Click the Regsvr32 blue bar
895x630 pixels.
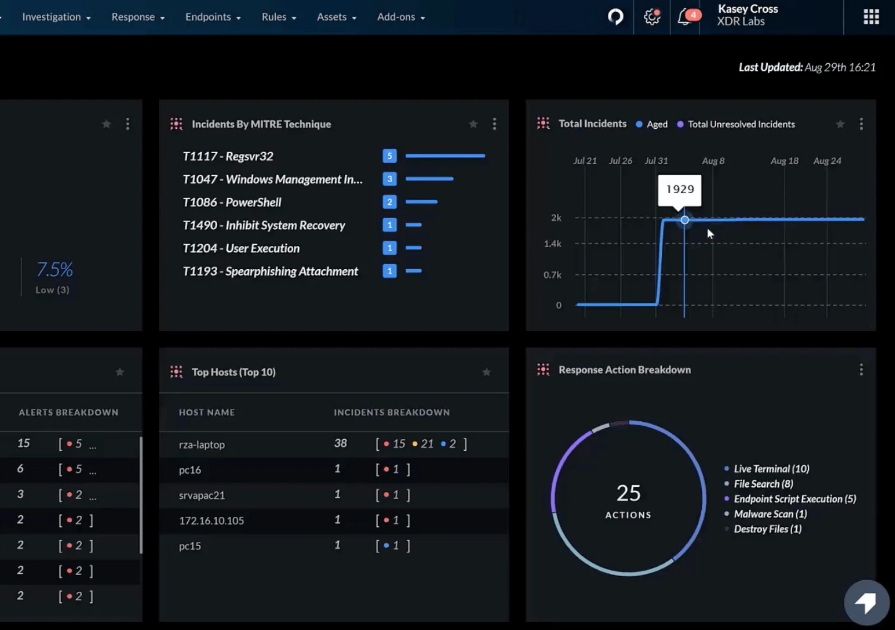click(x=445, y=156)
